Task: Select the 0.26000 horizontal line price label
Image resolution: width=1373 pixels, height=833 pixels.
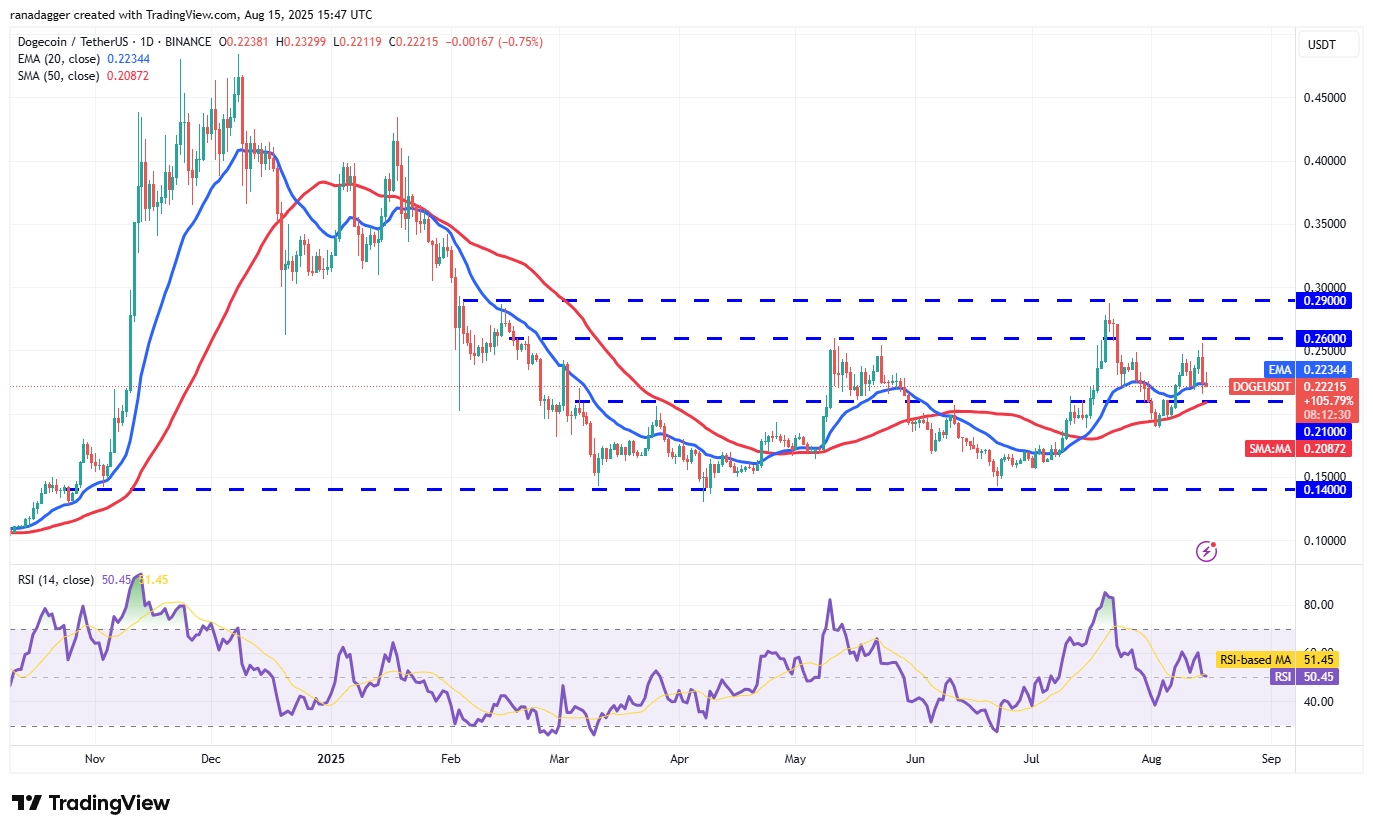Action: [1325, 338]
